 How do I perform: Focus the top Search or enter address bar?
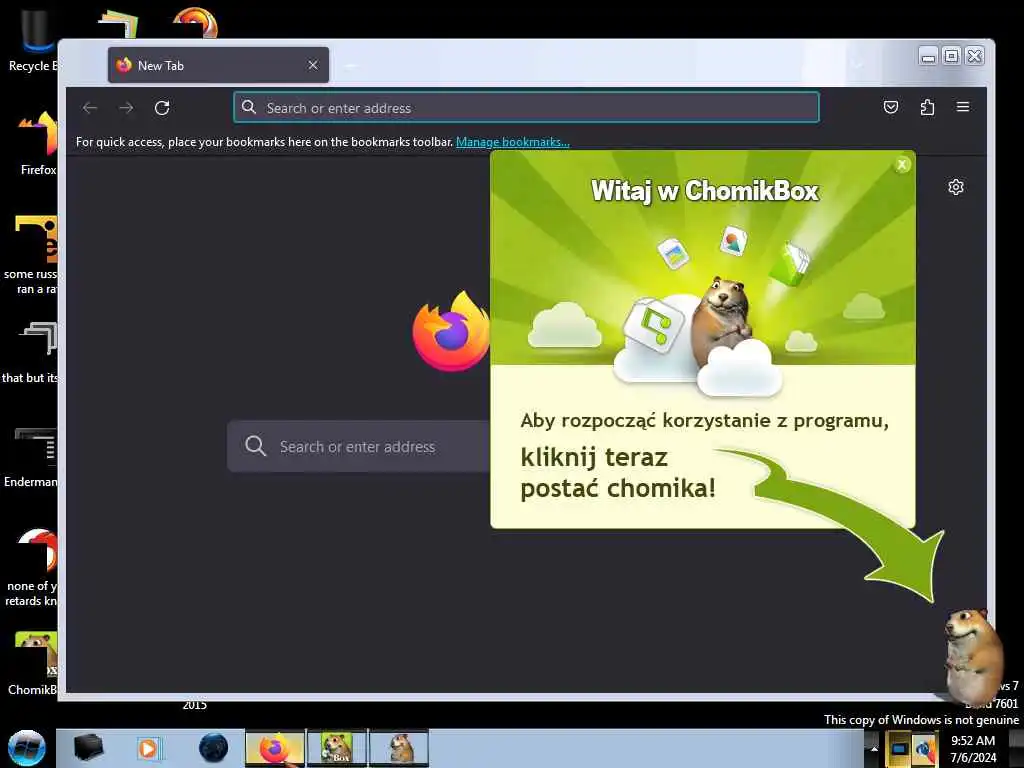[x=526, y=108]
